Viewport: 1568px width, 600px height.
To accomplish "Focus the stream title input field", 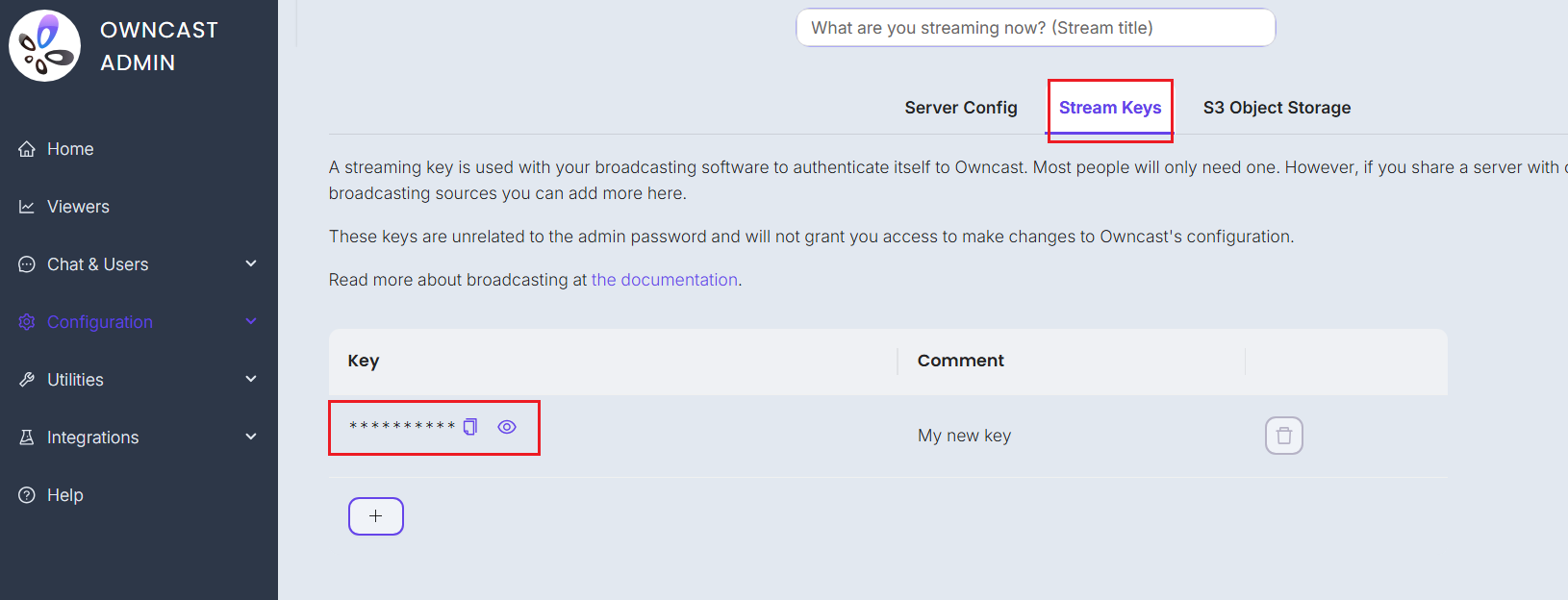I will point(1036,28).
